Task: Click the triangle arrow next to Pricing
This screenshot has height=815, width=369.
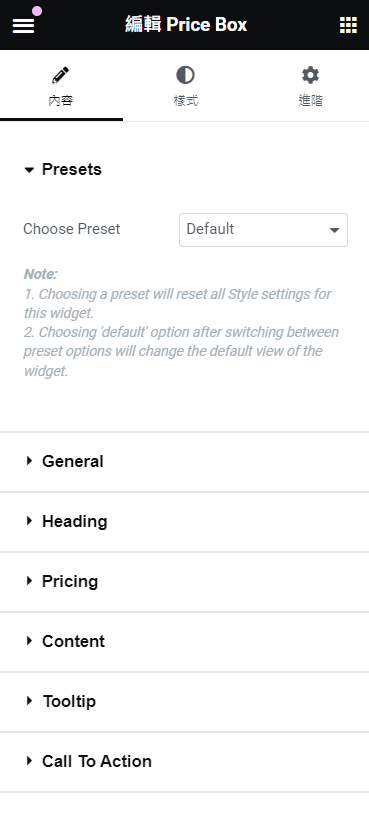Action: (30, 581)
